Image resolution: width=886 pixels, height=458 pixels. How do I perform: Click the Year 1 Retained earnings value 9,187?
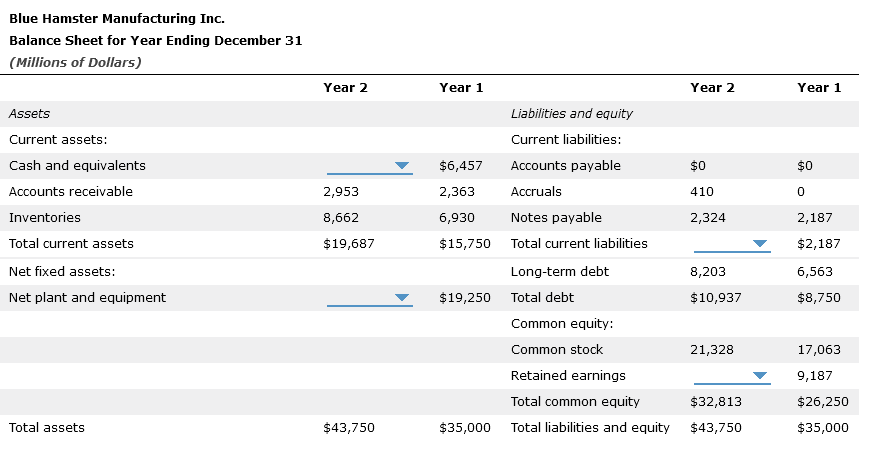(x=821, y=376)
